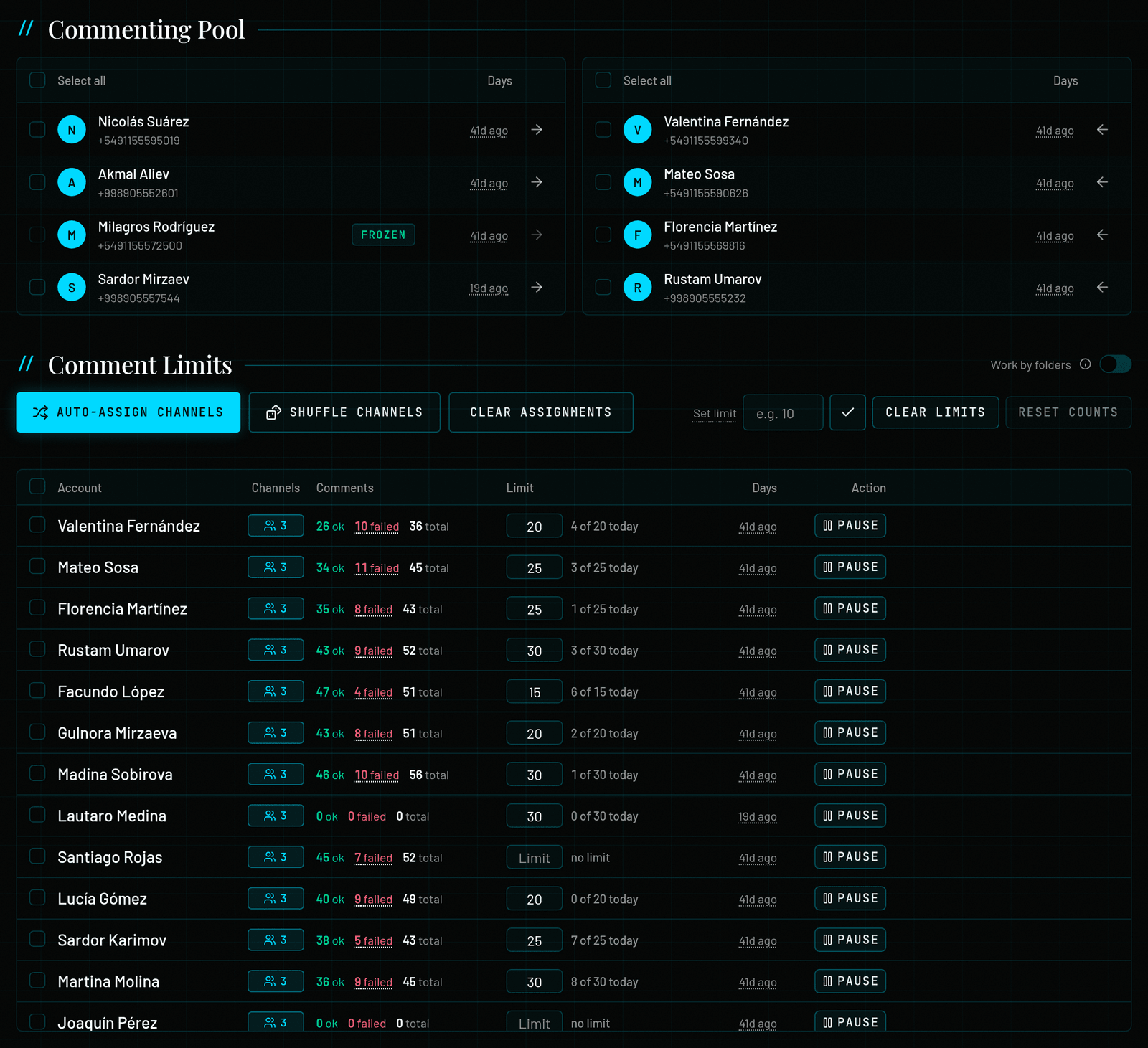Screen dimensions: 1148x1048
Task: Click 4 failed link for Facundo López
Action: click(373, 692)
